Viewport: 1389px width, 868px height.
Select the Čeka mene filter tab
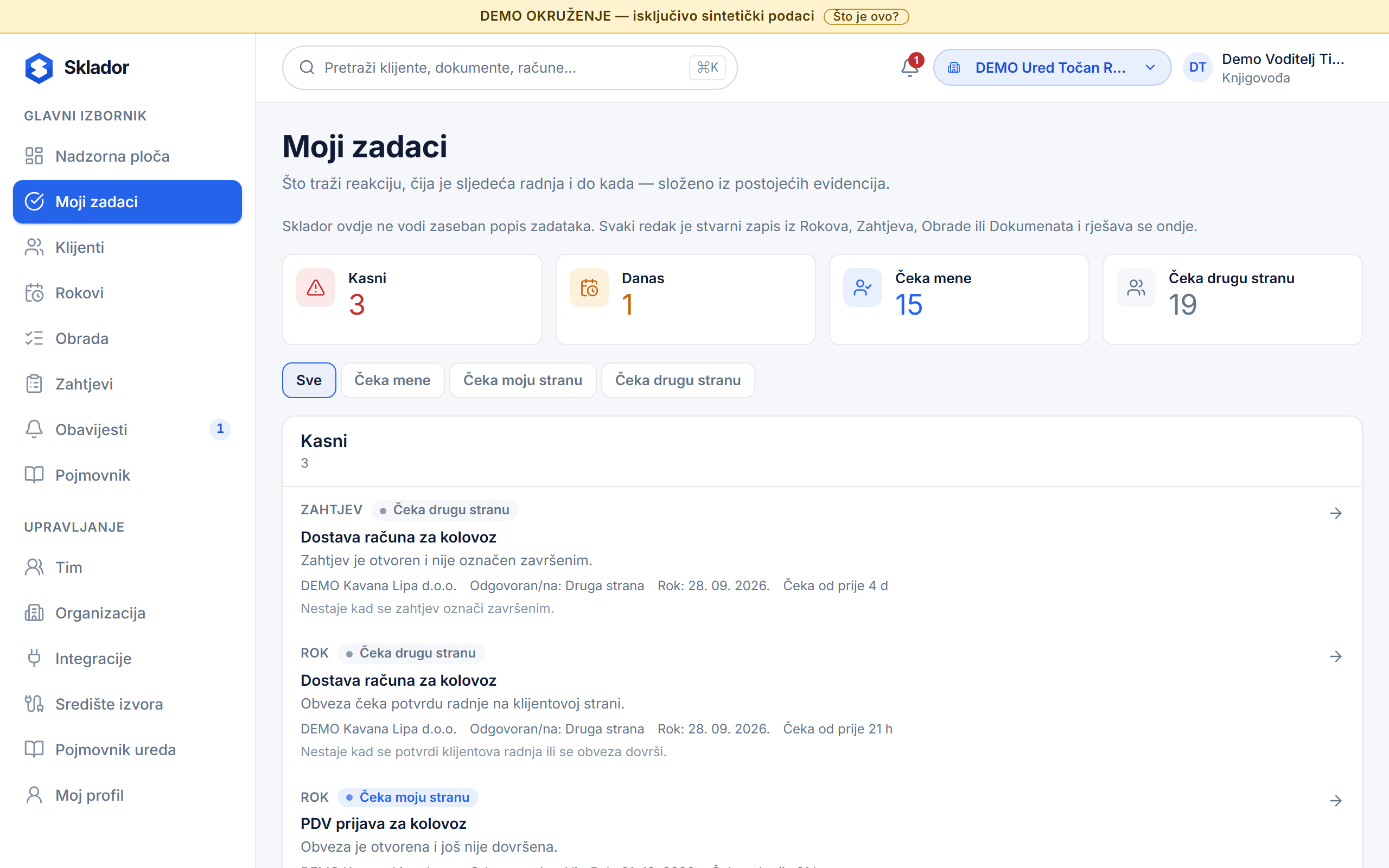click(393, 380)
